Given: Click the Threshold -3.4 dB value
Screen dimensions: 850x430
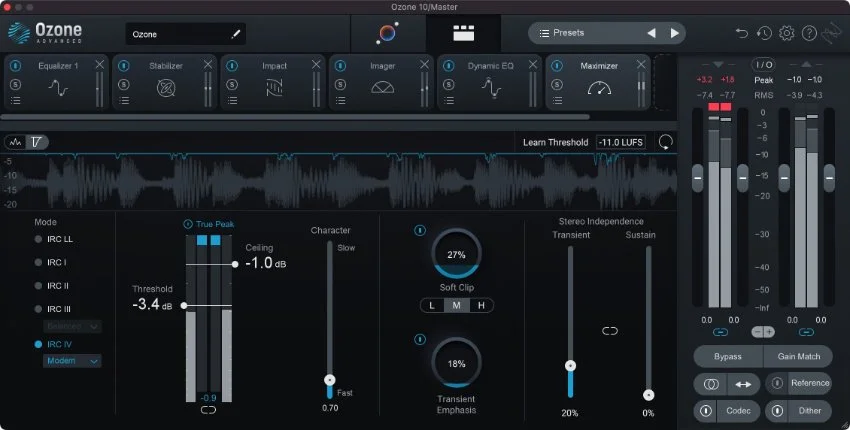Looking at the screenshot, I should coord(152,305).
